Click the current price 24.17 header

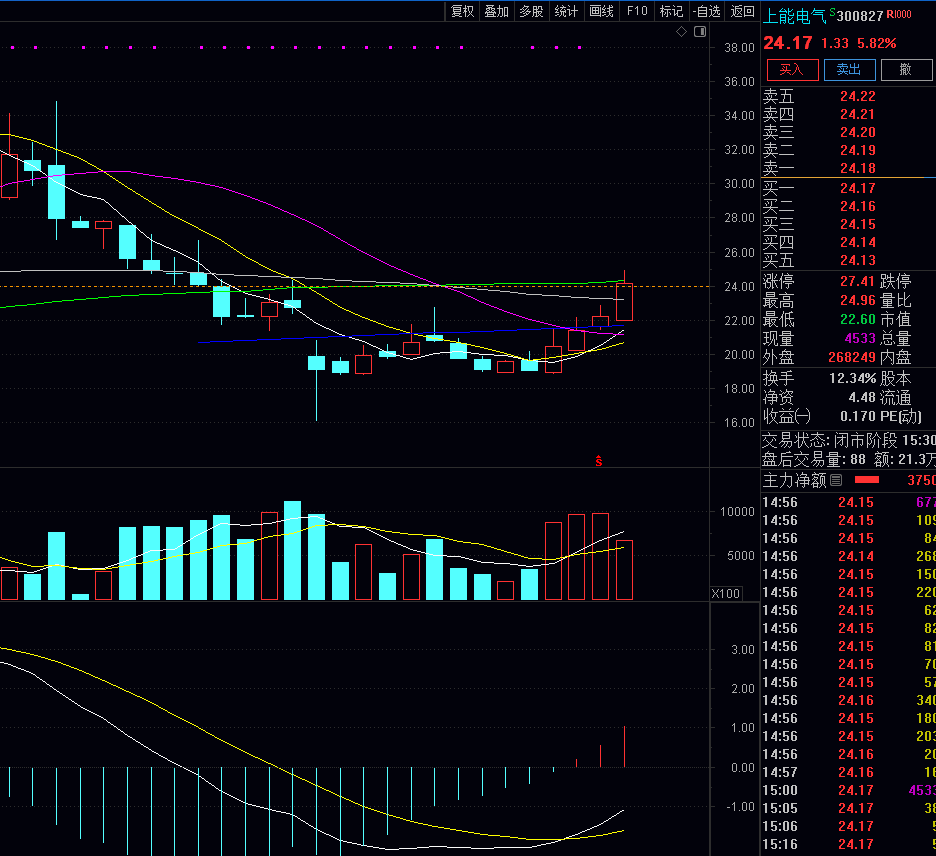pos(787,43)
